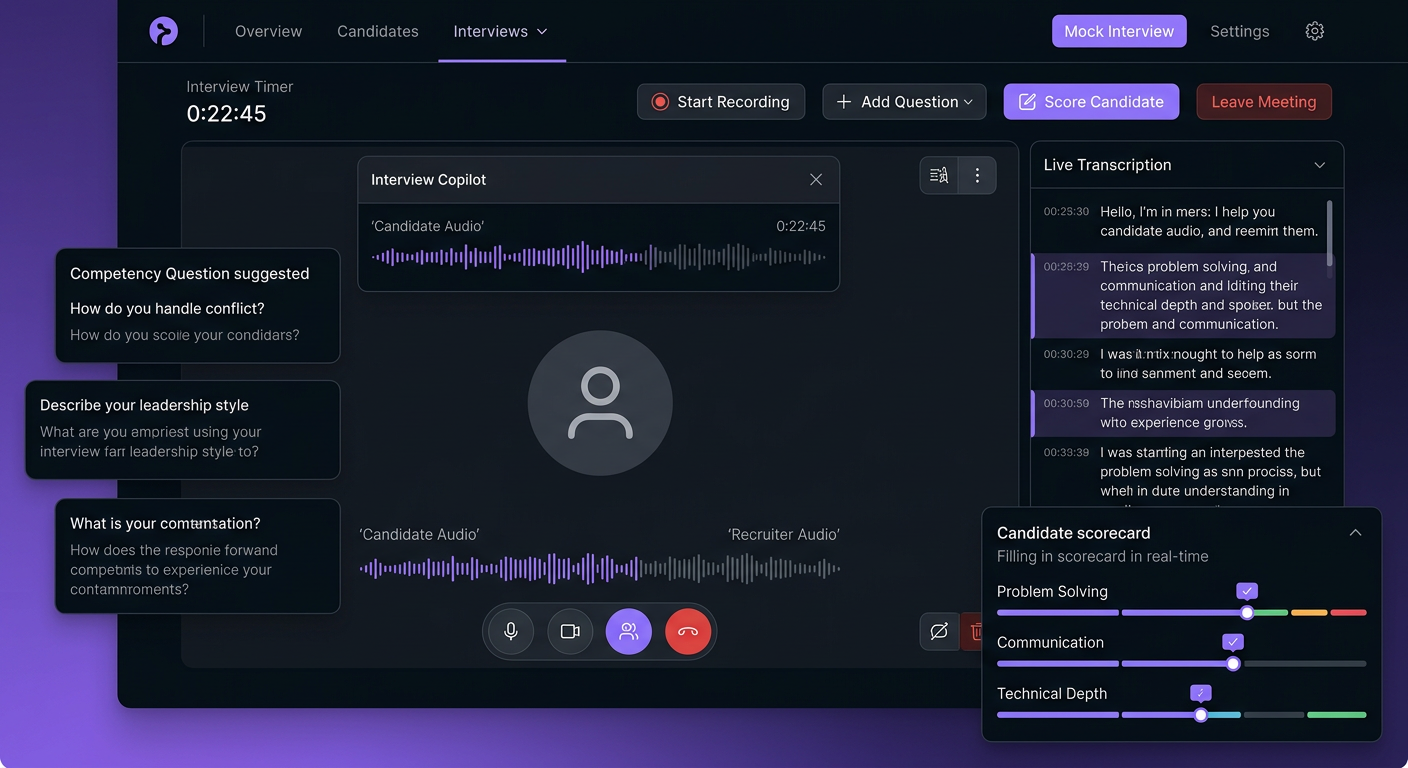The image size is (1408, 768).
Task: Collapse the Candidate scorecard panel
Action: pos(1355,533)
